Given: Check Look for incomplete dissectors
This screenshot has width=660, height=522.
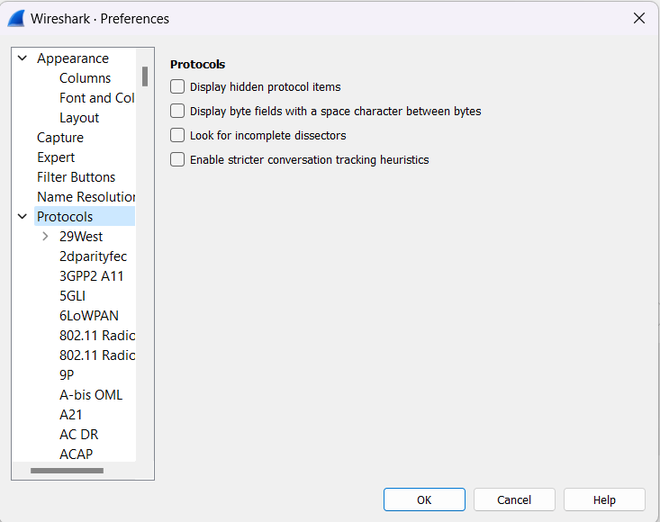Looking at the screenshot, I should pyautogui.click(x=177, y=136).
